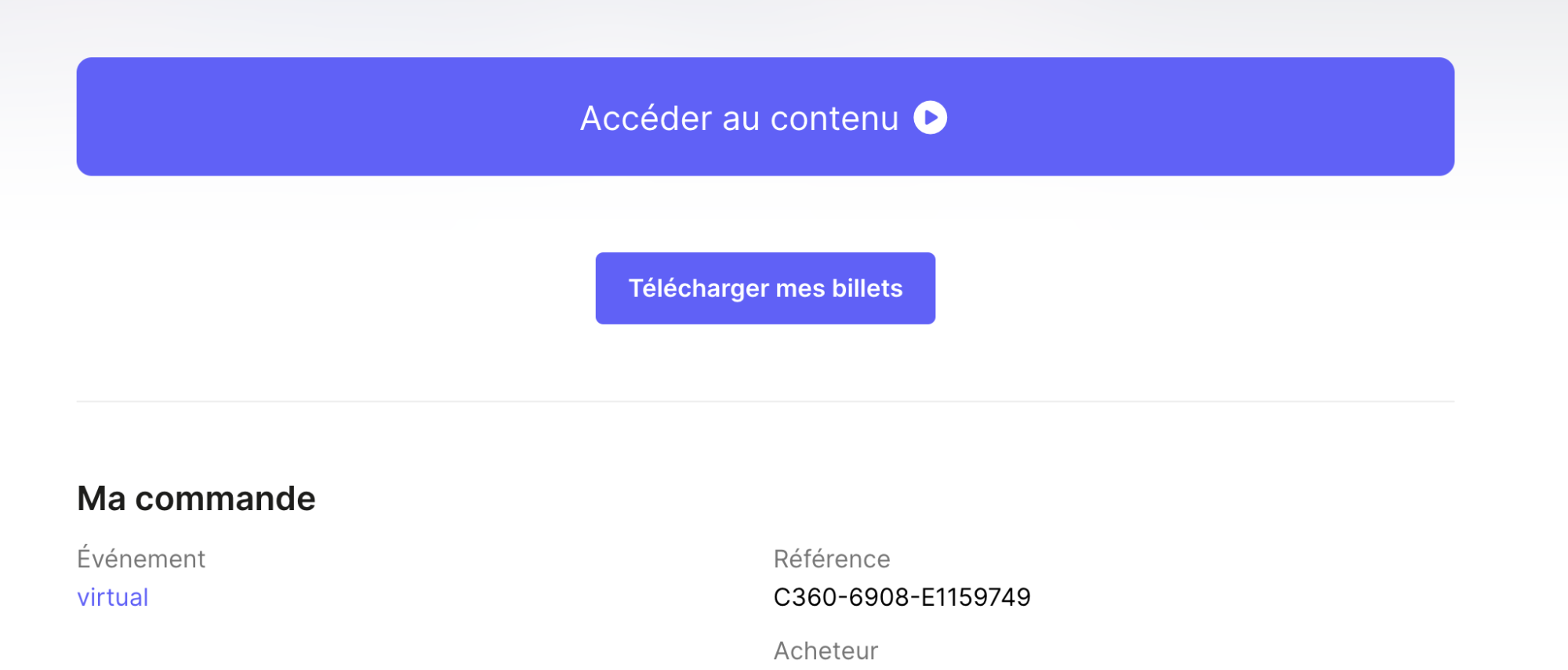The image size is (1568, 670).
Task: Click the play icon in the access button
Action: tap(930, 118)
